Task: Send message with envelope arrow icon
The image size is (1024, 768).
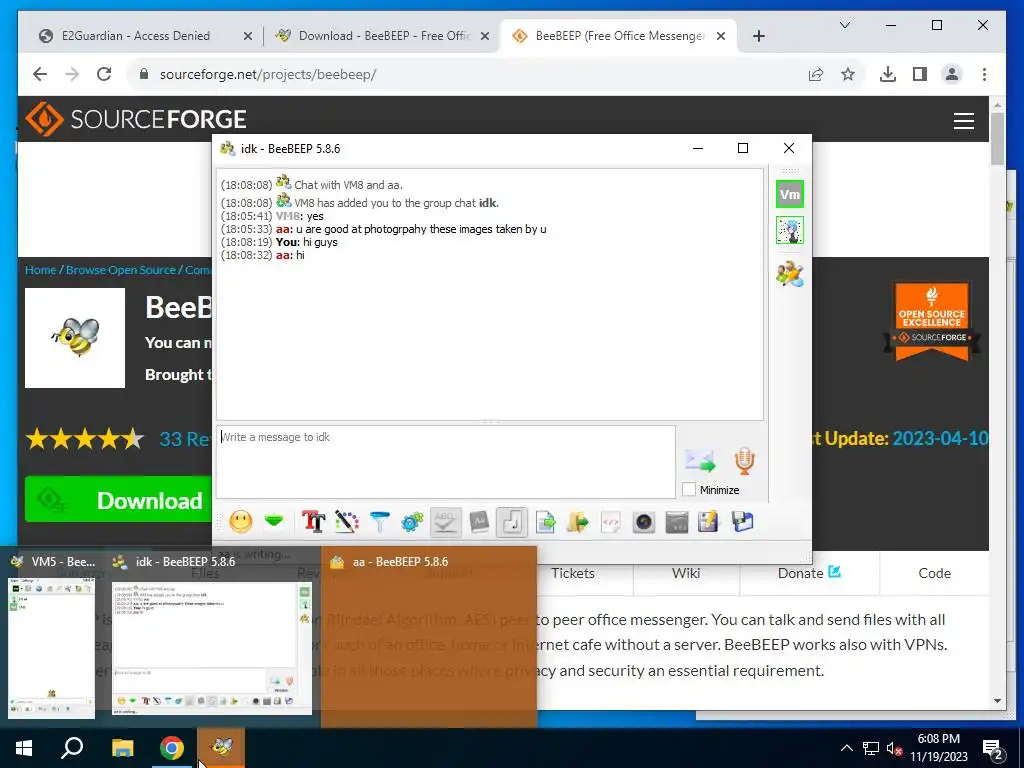Action: coord(700,460)
